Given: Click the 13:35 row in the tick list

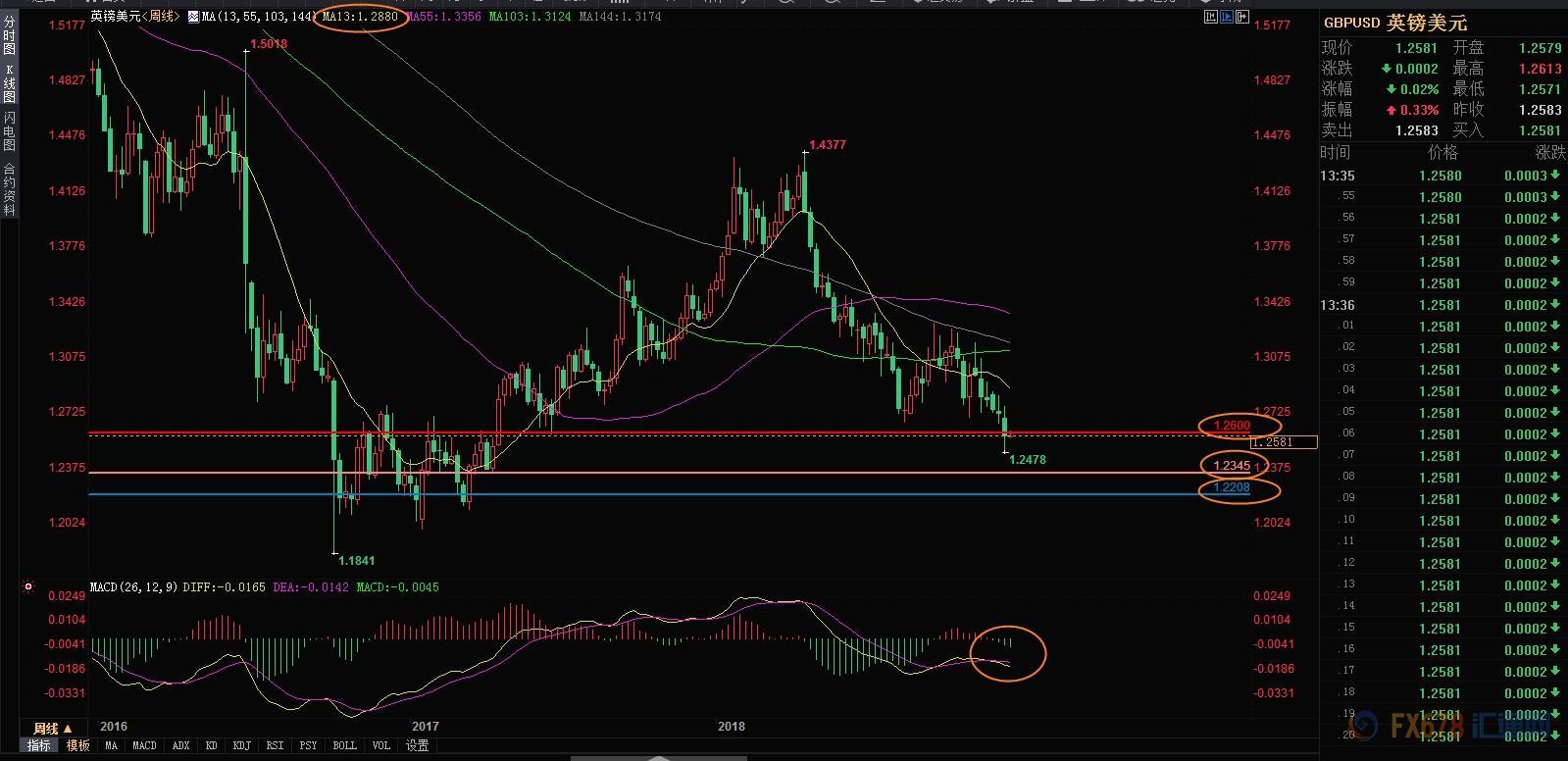Looking at the screenshot, I should (1442, 176).
